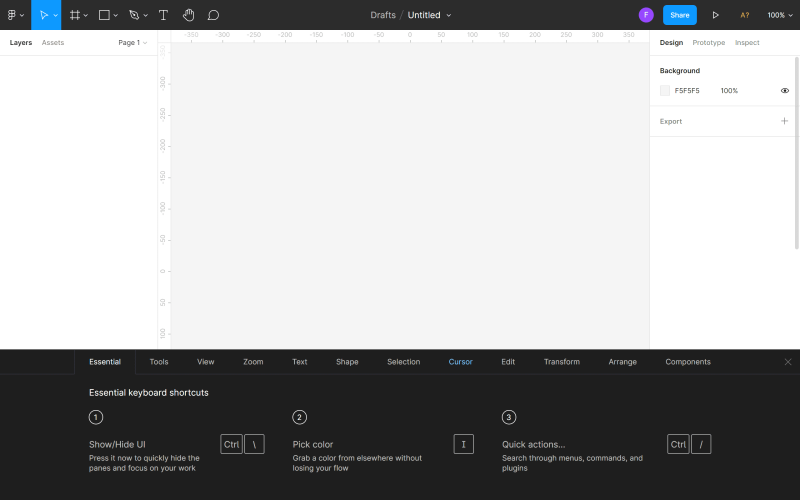
Task: Open the Figma main menu icon
Action: [x=12, y=15]
